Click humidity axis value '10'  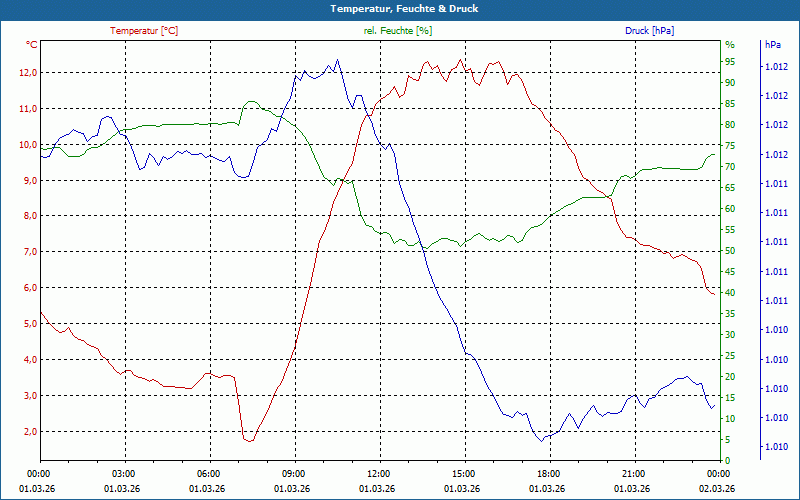point(730,418)
